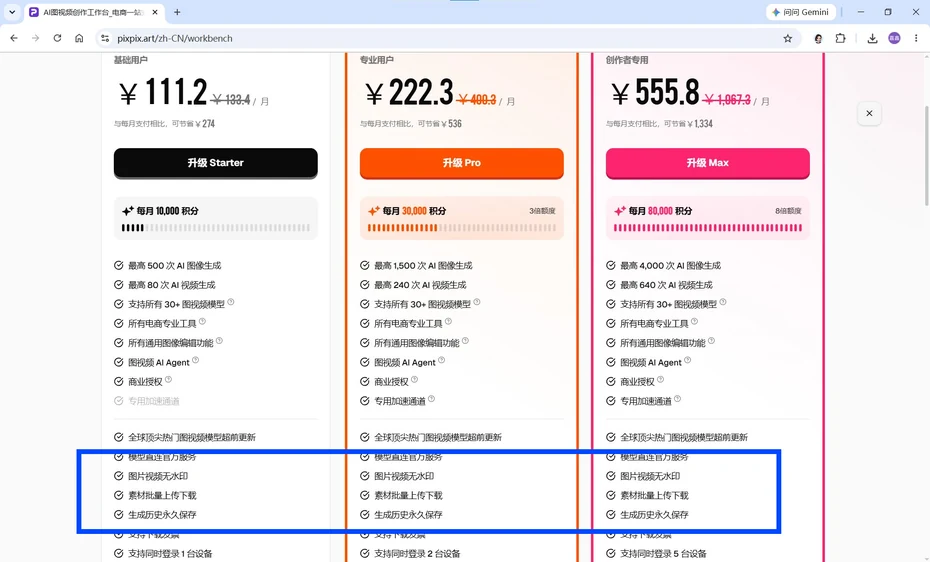This screenshot has height=562, width=930.
Task: Click the 3倍额度 label in Pro plan
Action: pyautogui.click(x=542, y=211)
